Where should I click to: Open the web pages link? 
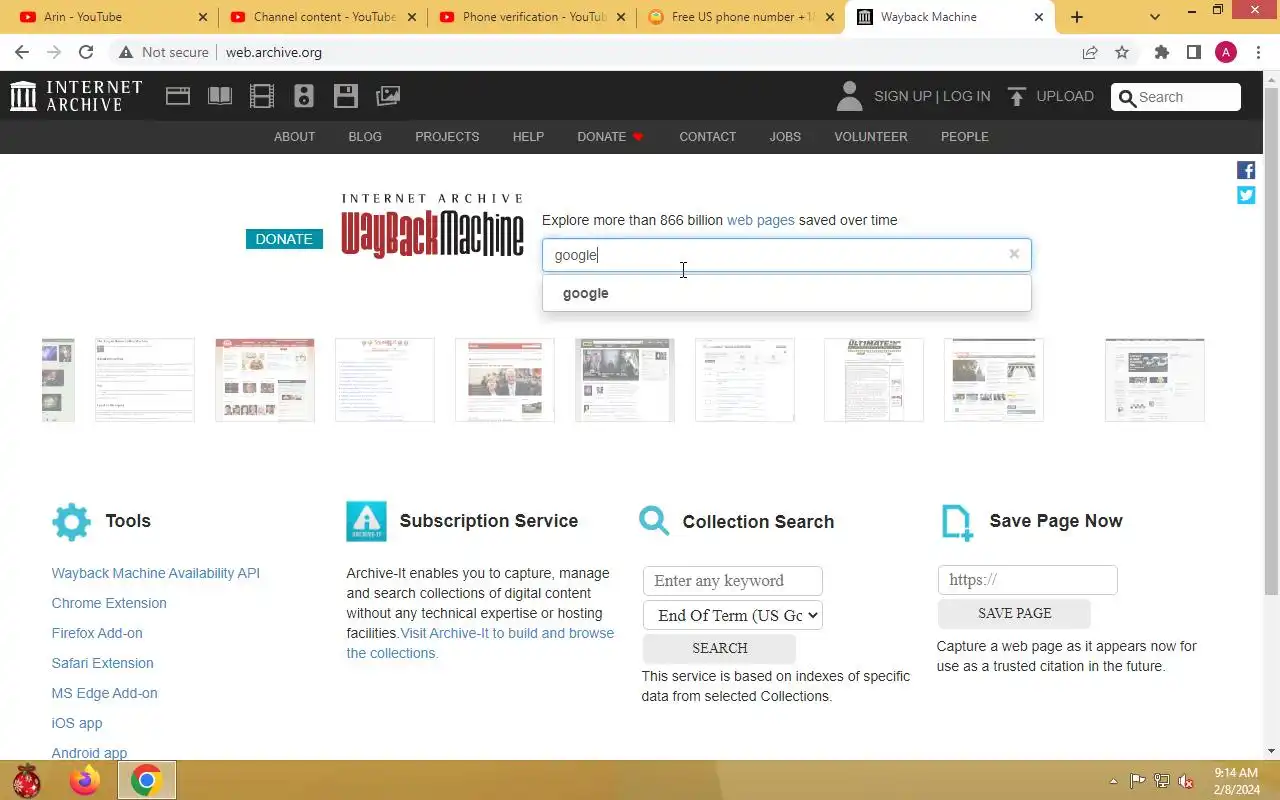[760, 220]
